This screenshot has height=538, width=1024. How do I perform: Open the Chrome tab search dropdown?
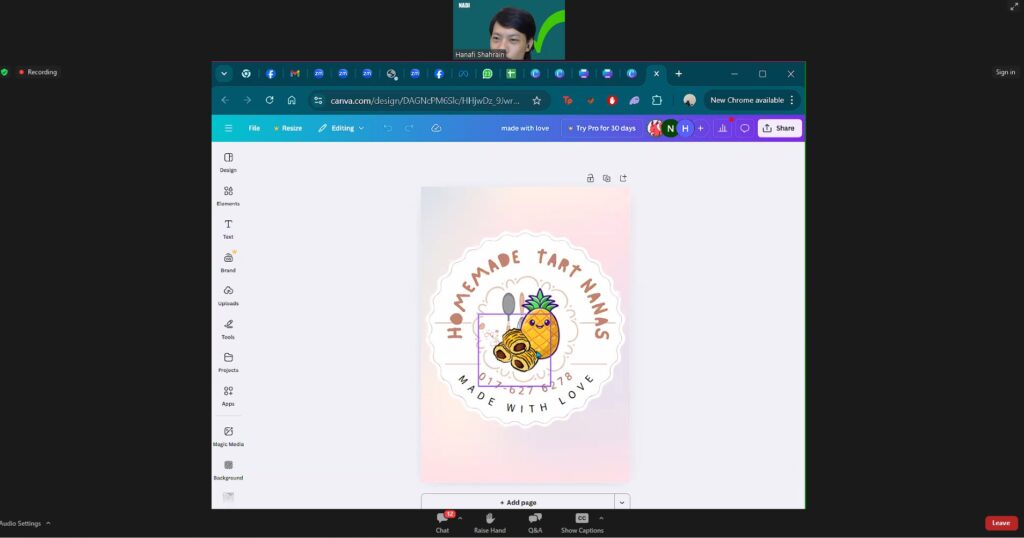(224, 73)
